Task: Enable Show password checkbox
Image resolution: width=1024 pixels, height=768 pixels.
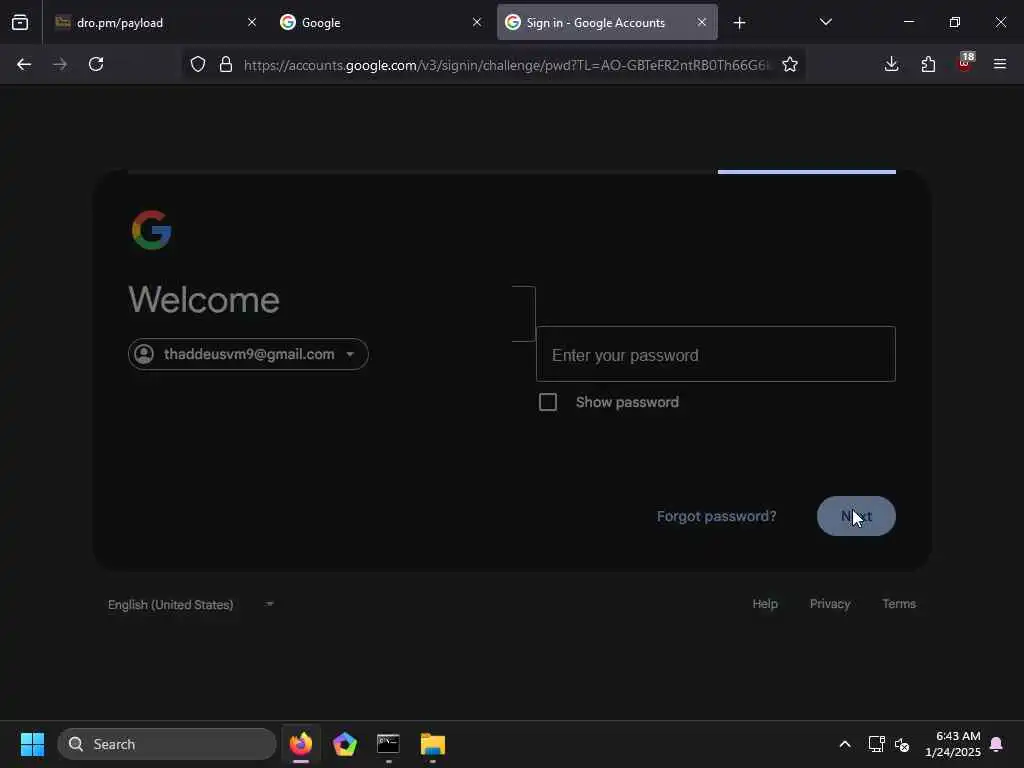Action: [548, 402]
